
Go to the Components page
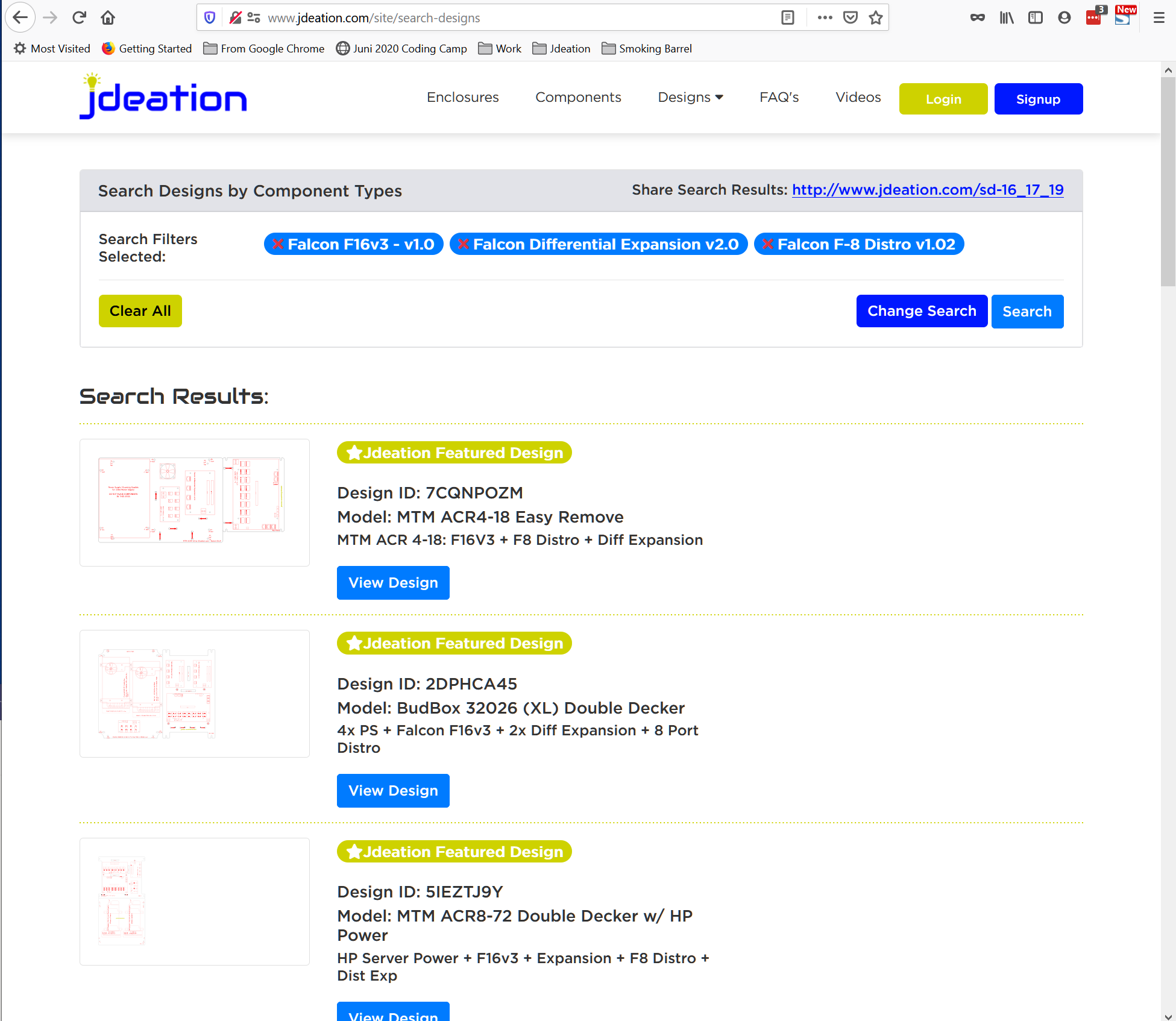[x=578, y=97]
